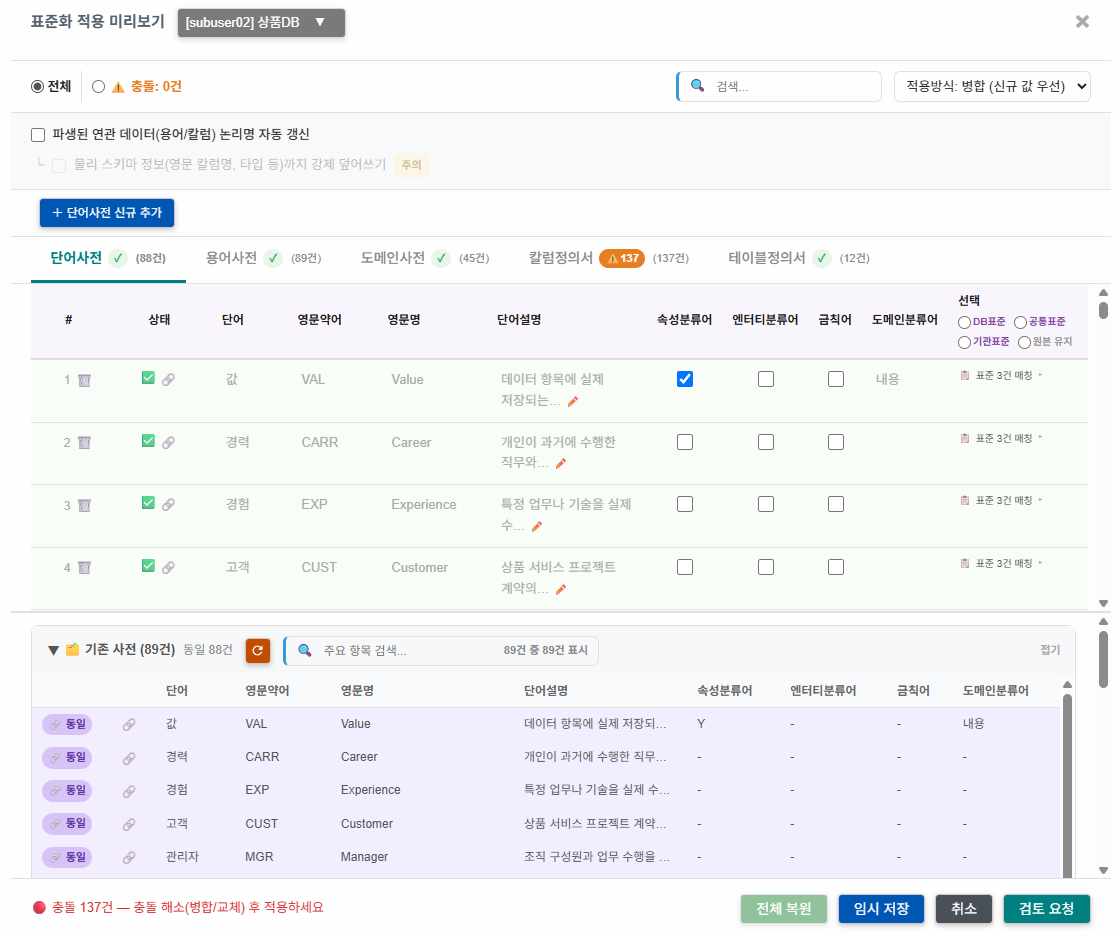This screenshot has width=1120, height=934.
Task: Click the 137 warning badge on 칼럼정의서
Action: pos(622,258)
